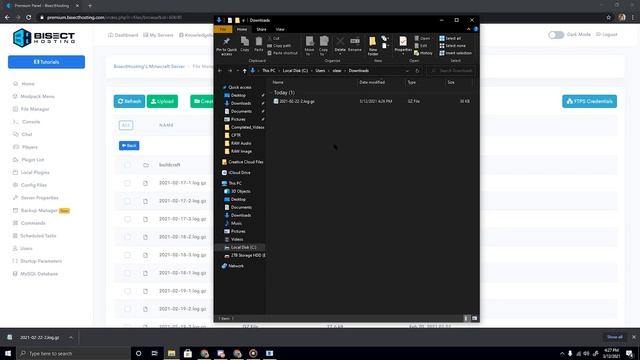Screen dimensions: 640x360
Task: Open the Properties ribbon icon
Action: (x=403, y=44)
